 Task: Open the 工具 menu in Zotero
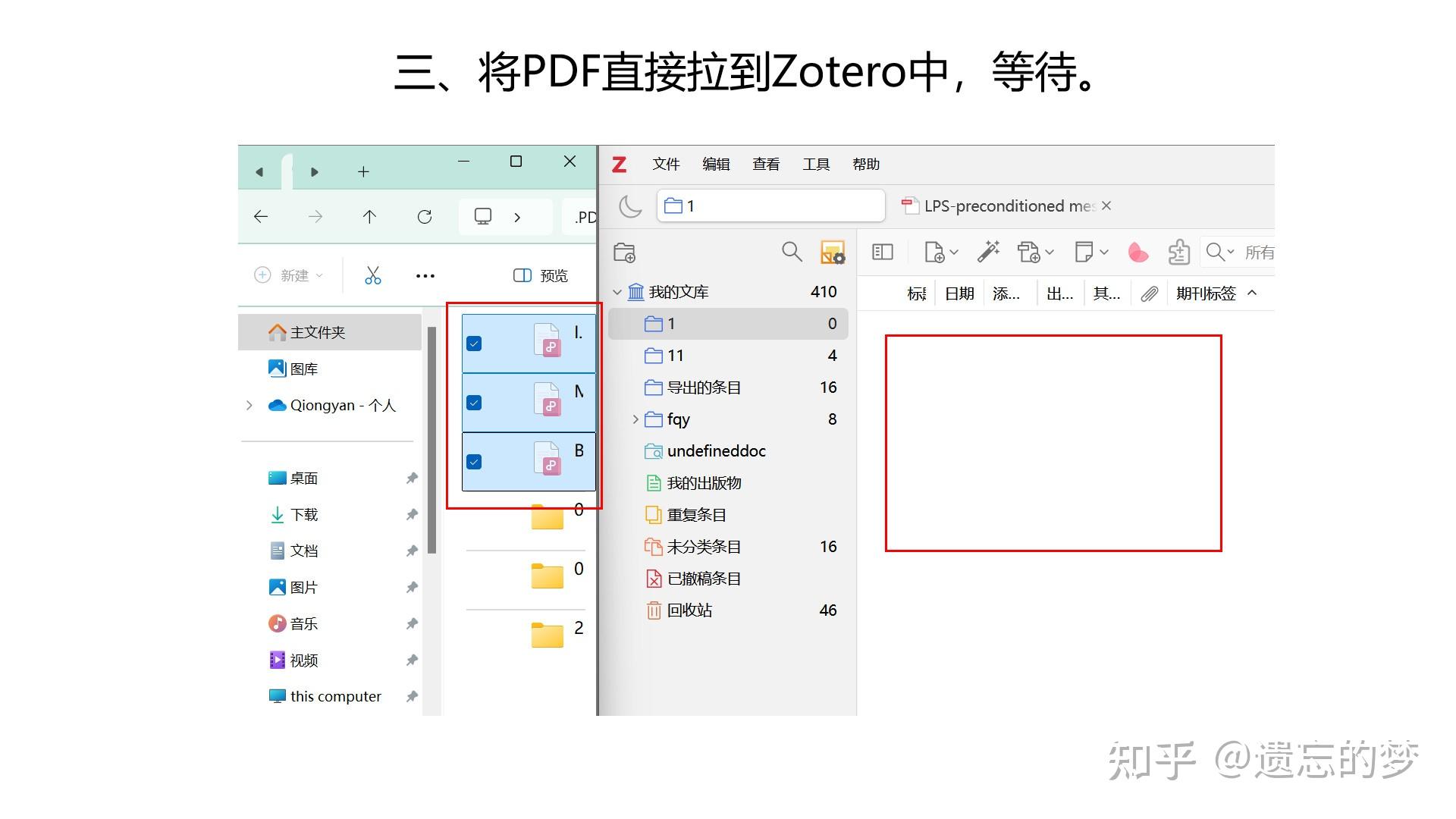(x=816, y=164)
